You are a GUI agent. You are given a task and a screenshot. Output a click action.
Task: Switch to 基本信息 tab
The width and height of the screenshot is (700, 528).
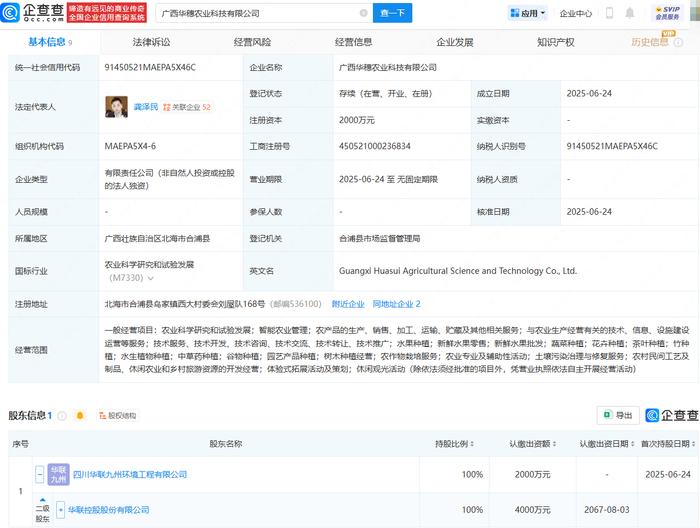click(x=50, y=42)
